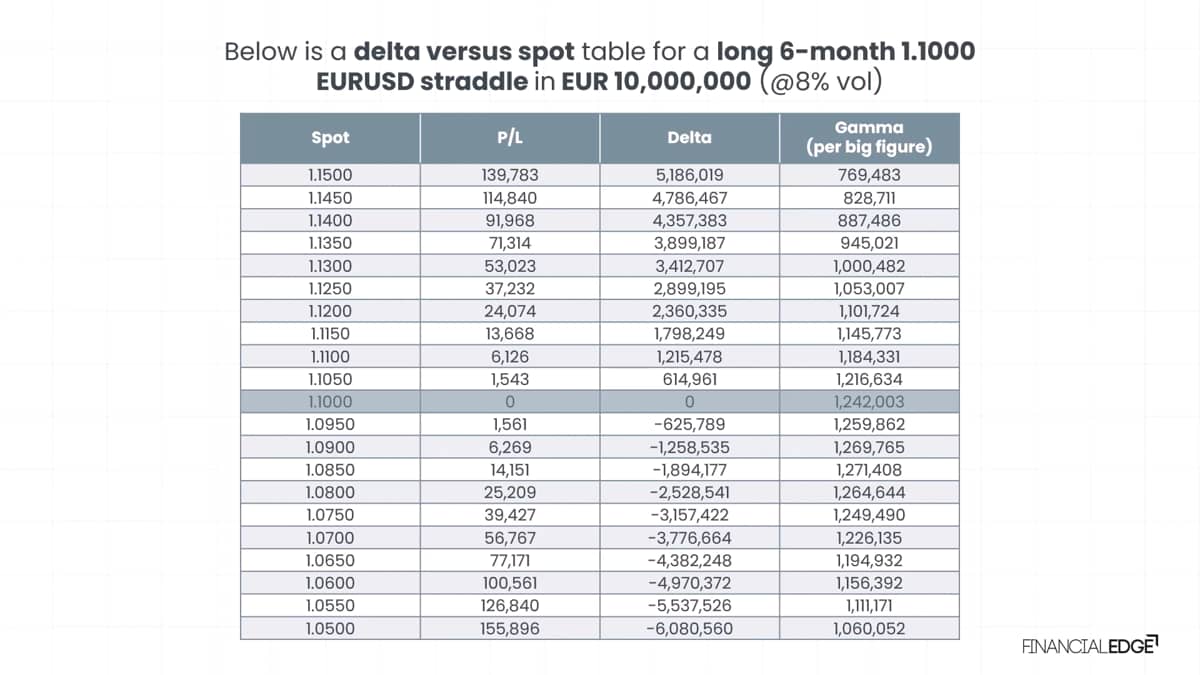Select delta value -625,789

(x=690, y=424)
